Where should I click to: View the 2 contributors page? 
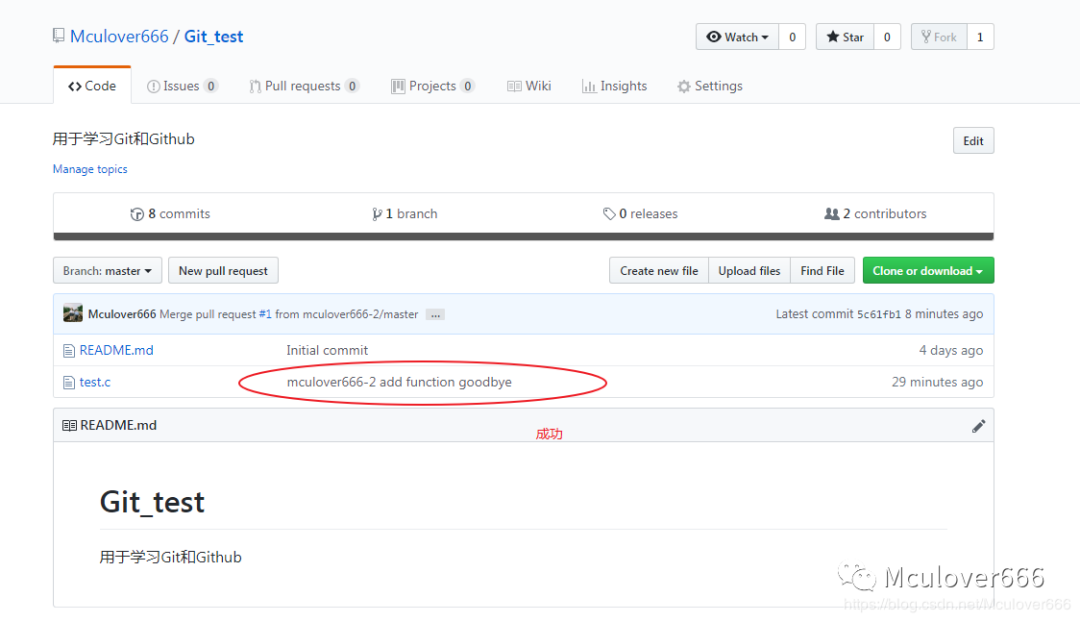click(875, 214)
